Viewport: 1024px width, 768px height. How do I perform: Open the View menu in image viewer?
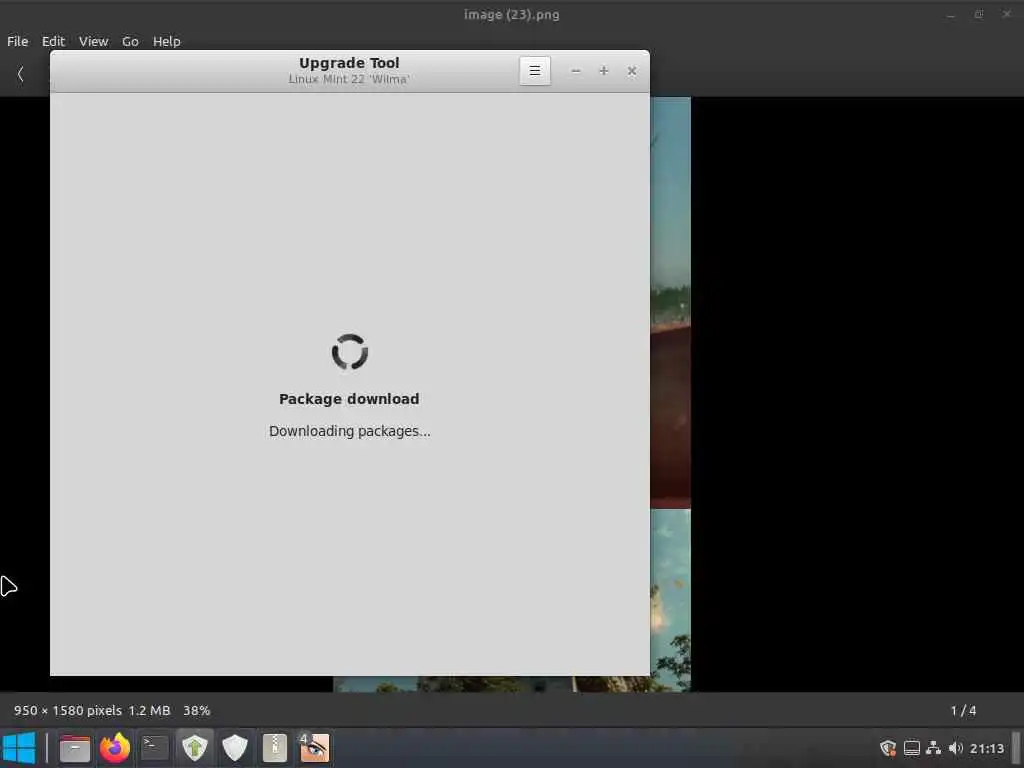(x=93, y=41)
